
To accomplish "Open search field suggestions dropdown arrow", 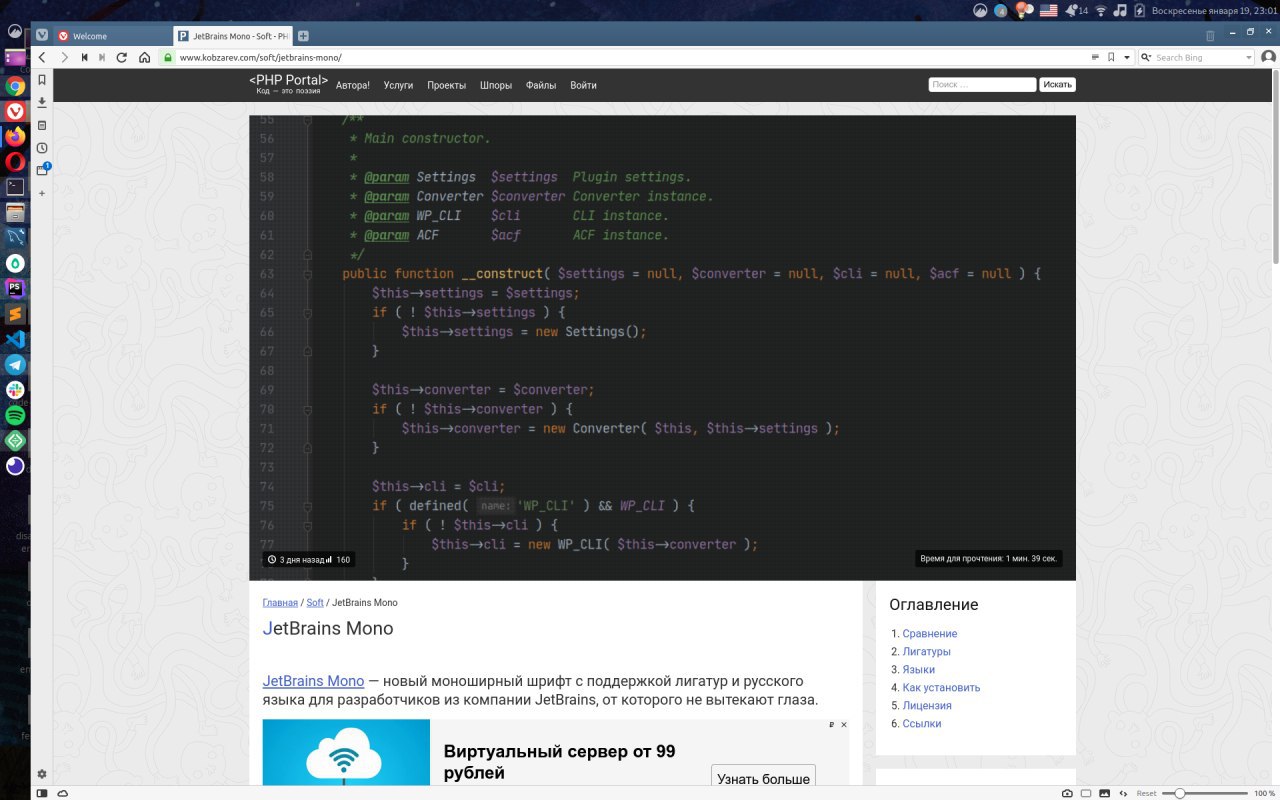I will (1247, 58).
